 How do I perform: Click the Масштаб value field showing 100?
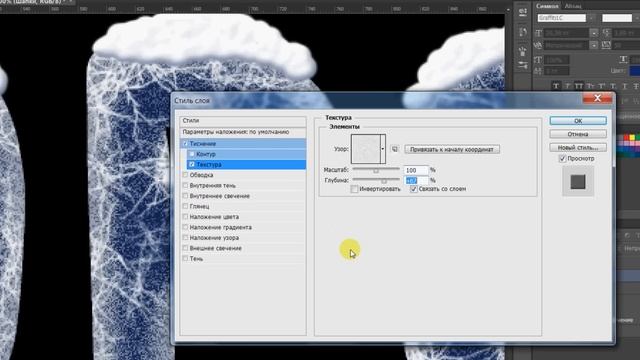(x=416, y=170)
